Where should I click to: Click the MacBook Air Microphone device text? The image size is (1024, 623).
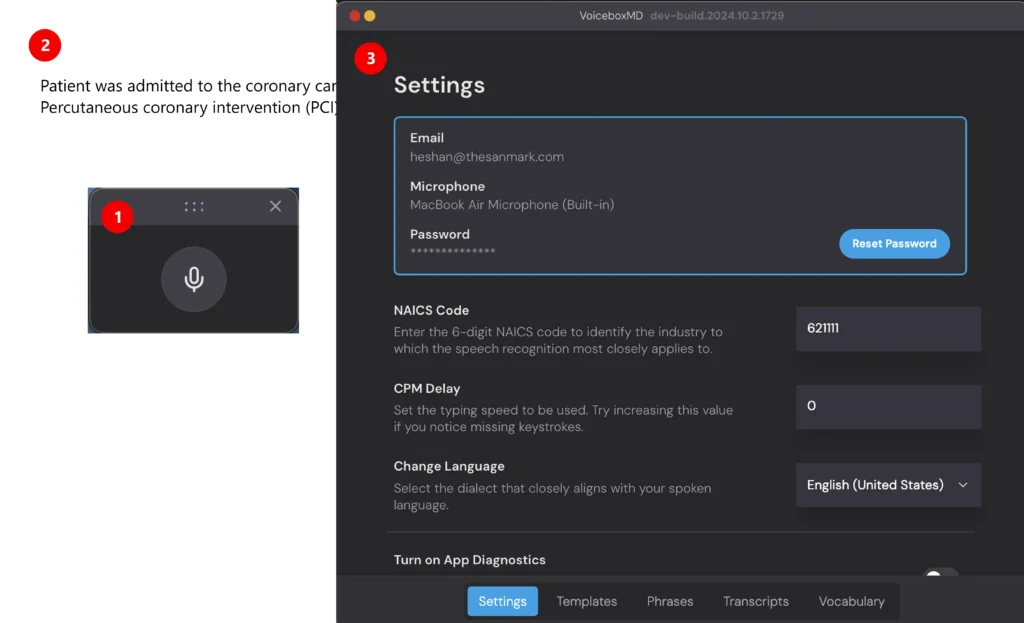pos(512,205)
